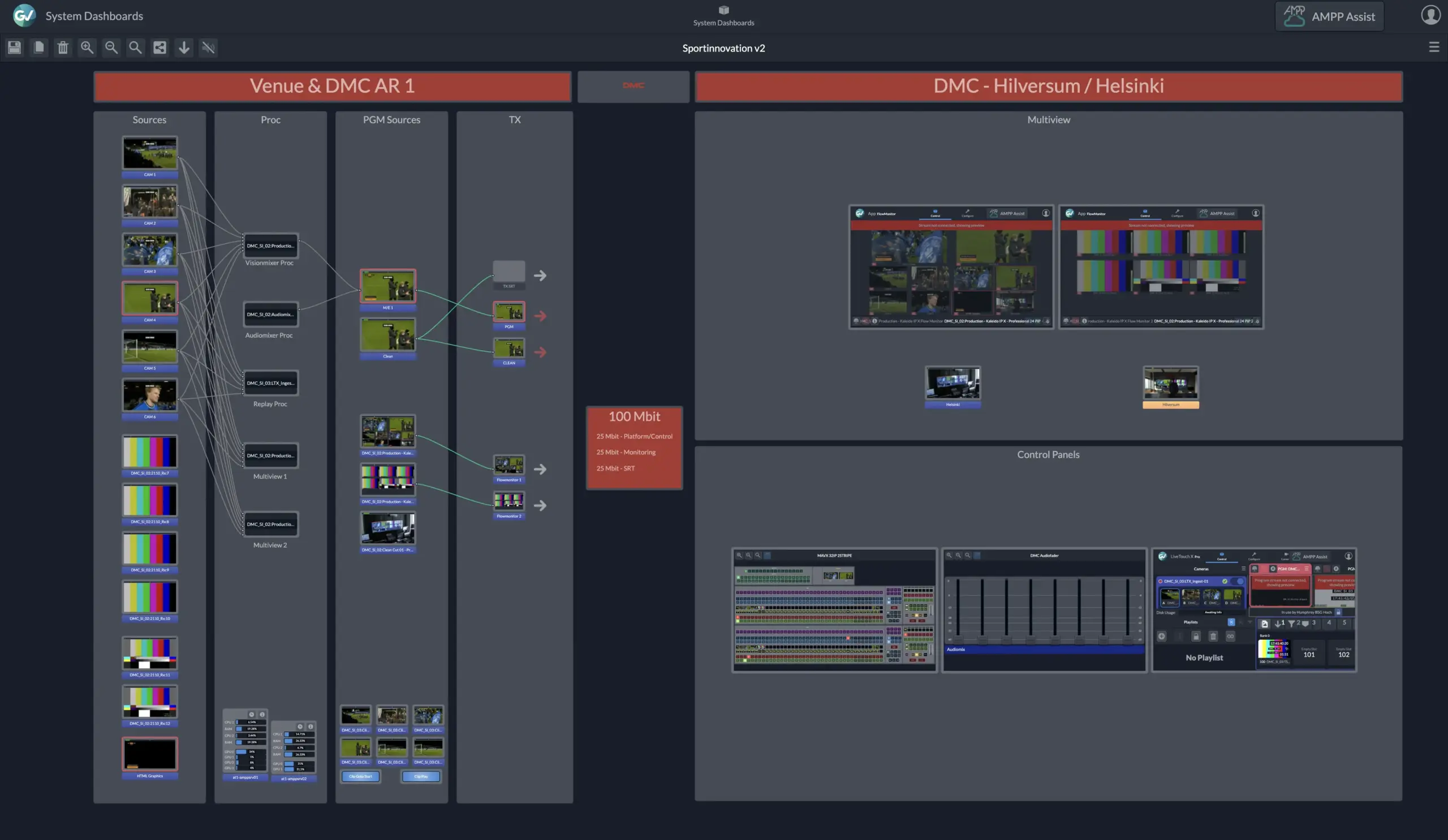Switch to Configure tab in LiveTouch X panel
This screenshot has height=840, width=1448.
pyautogui.click(x=1254, y=556)
